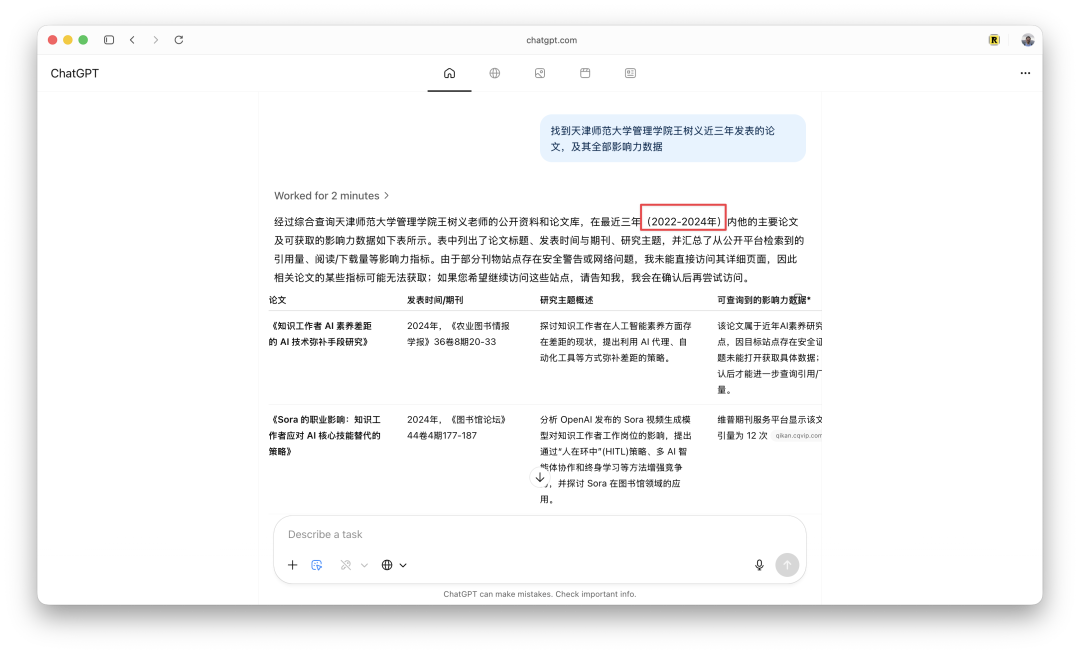Screen dimensions: 1080x654
Task: Open the yellow R extension icon
Action: click(x=994, y=40)
